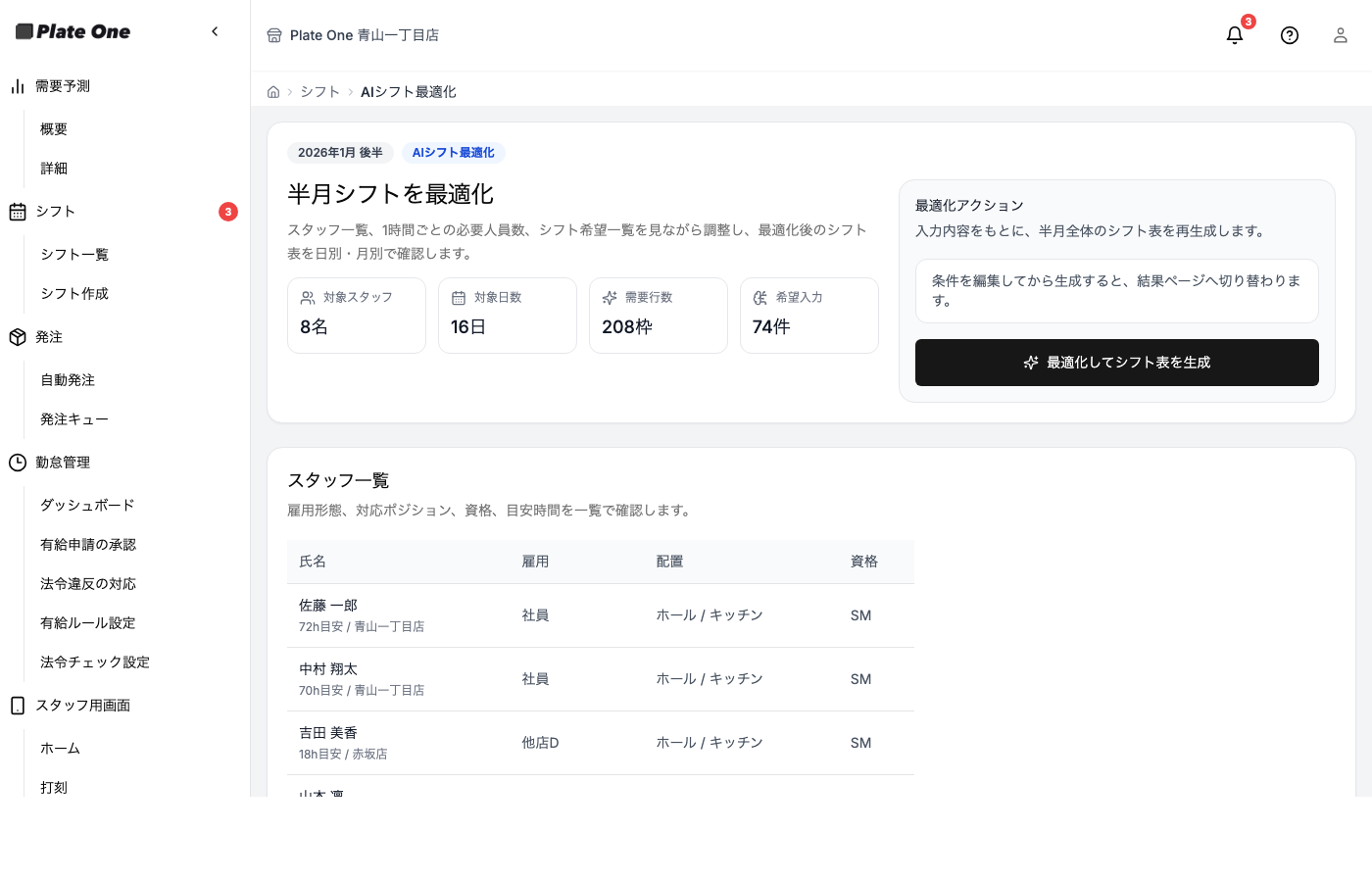Open シフト一覧 in sidebar
The height and width of the screenshot is (882, 1372).
point(74,255)
